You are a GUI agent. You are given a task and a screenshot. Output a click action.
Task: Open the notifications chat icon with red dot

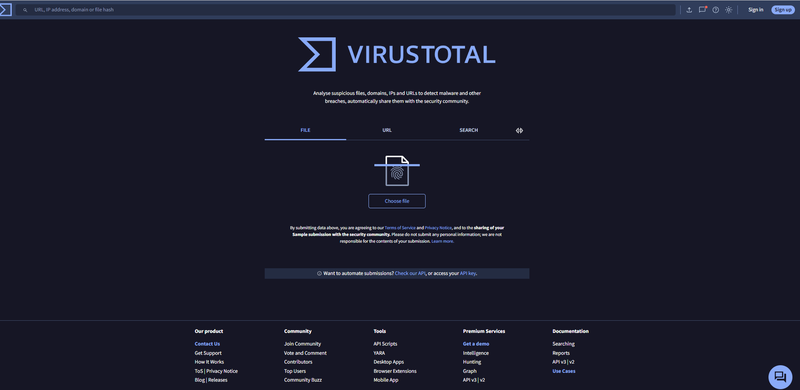point(703,10)
